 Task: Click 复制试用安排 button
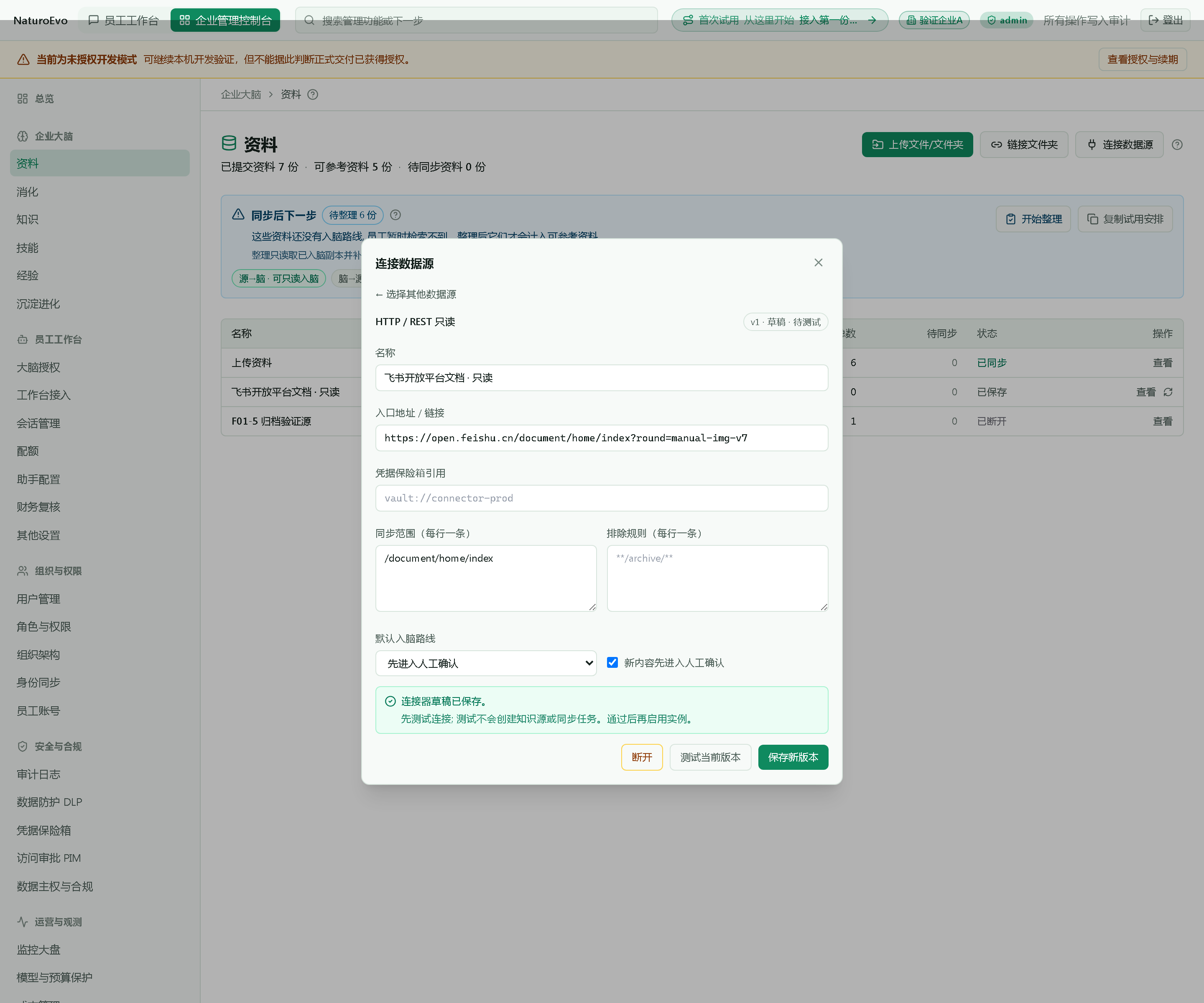[x=1125, y=219]
